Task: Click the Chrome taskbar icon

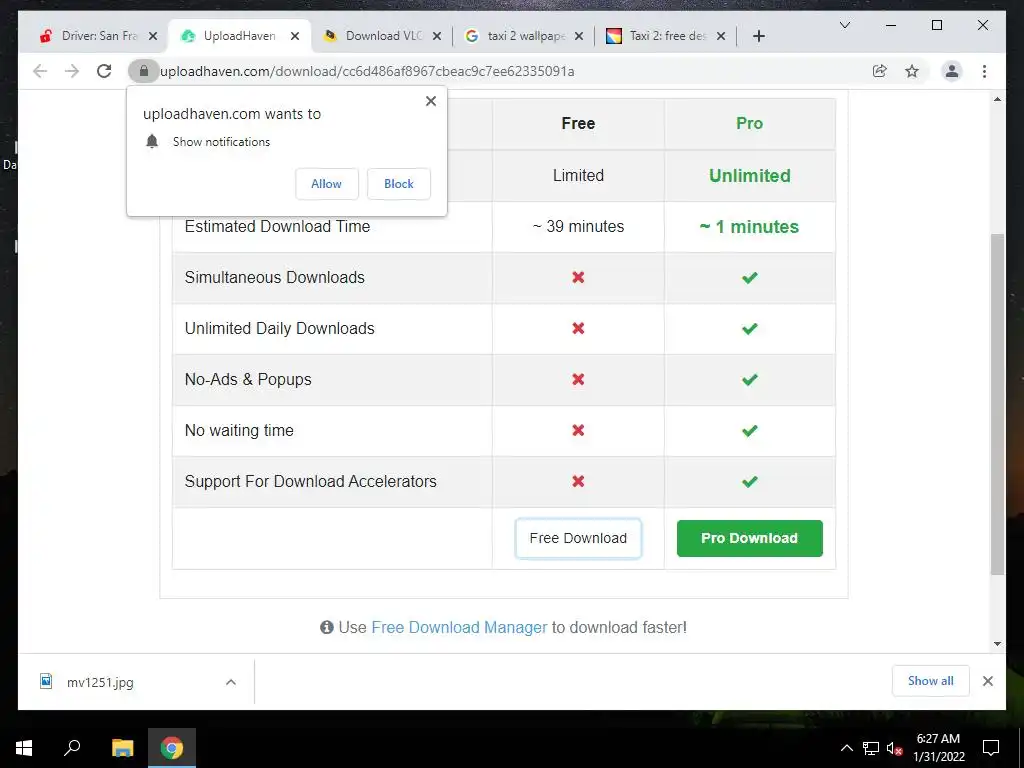Action: tap(172, 748)
